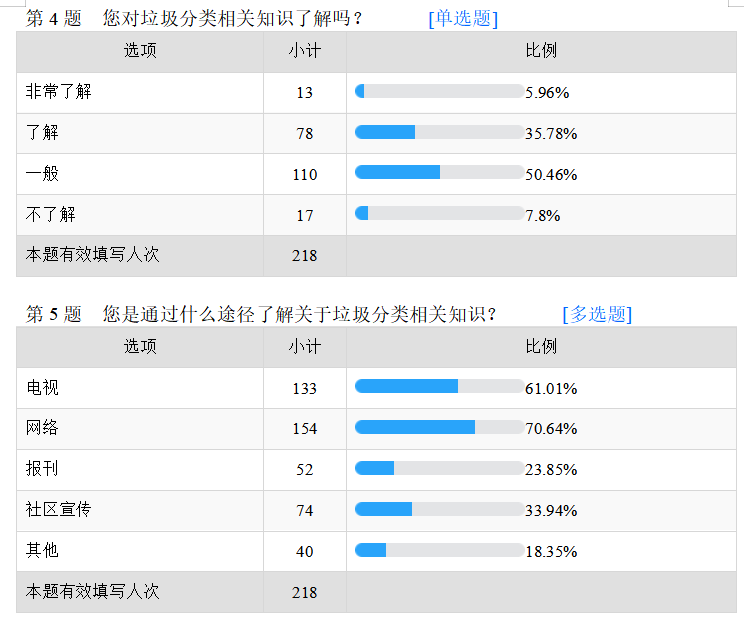Select the 非常了解 option cell

(140, 93)
